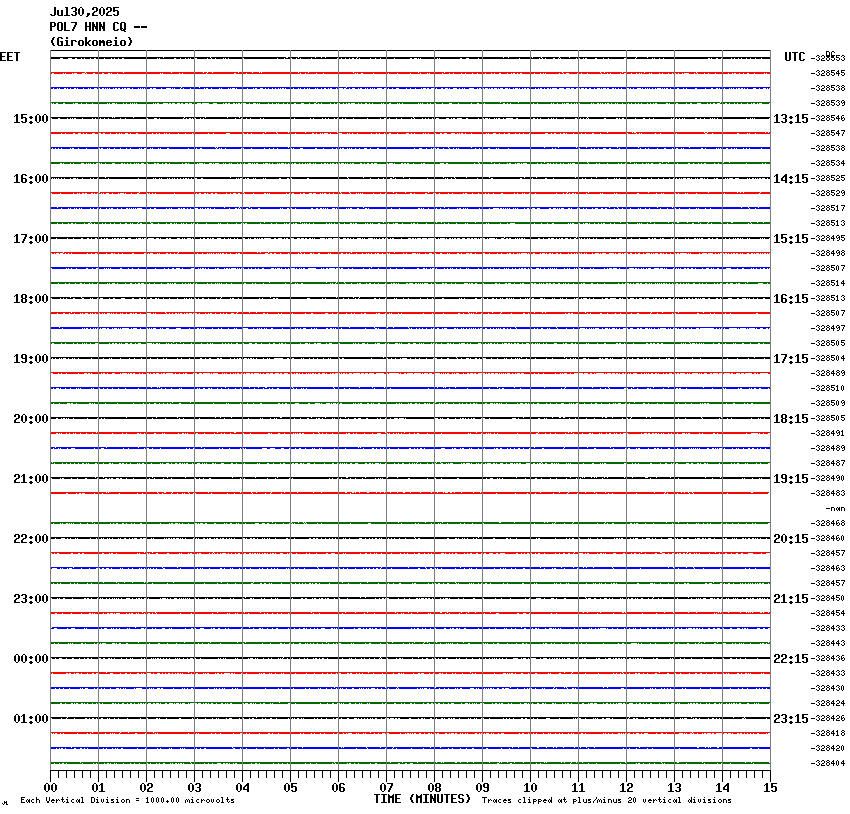Image resolution: width=850 pixels, height=814 pixels.
Task: Click the -328424 offset value
Action: point(828,703)
